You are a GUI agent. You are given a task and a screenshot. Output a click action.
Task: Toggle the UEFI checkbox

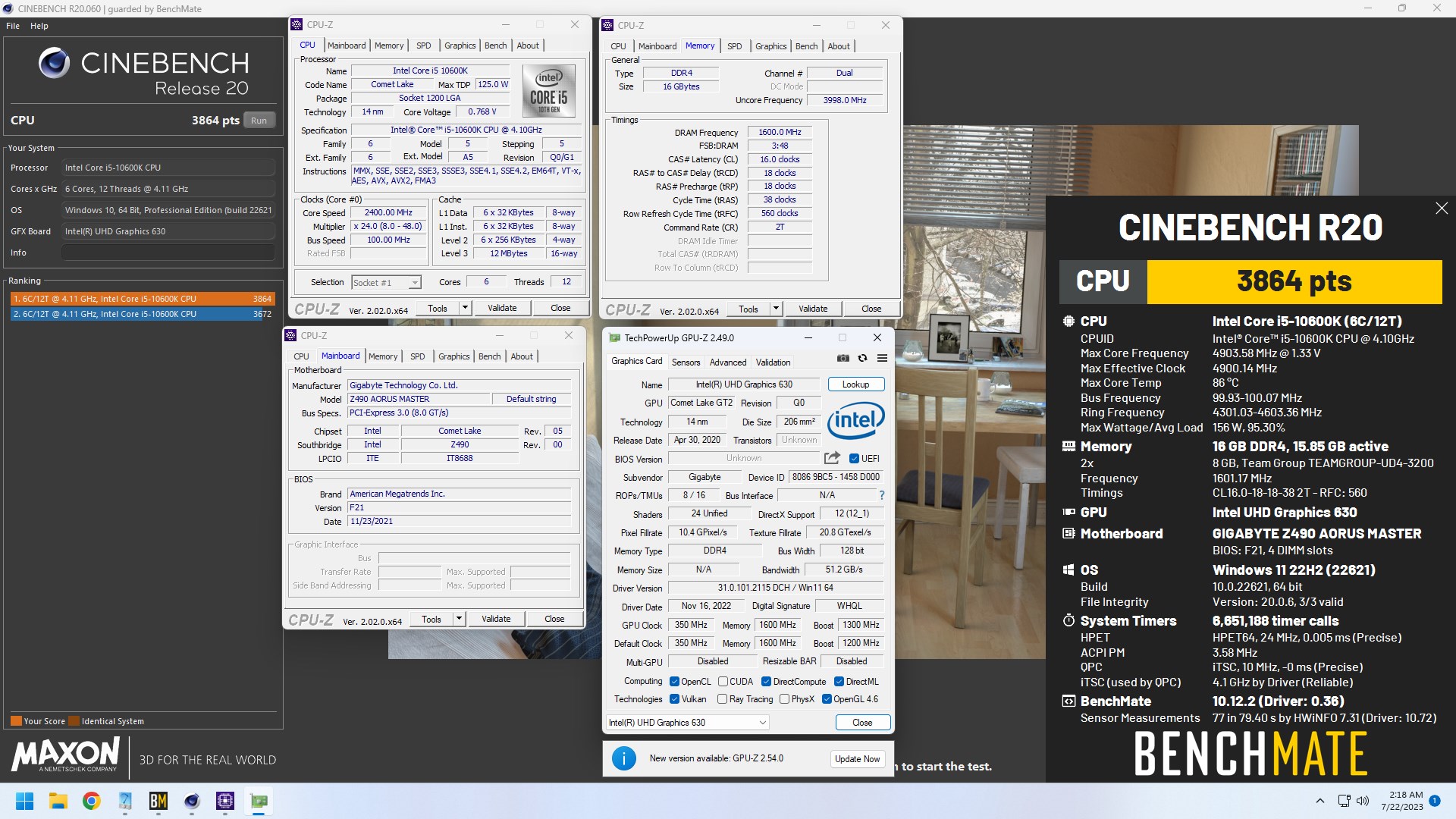click(854, 458)
